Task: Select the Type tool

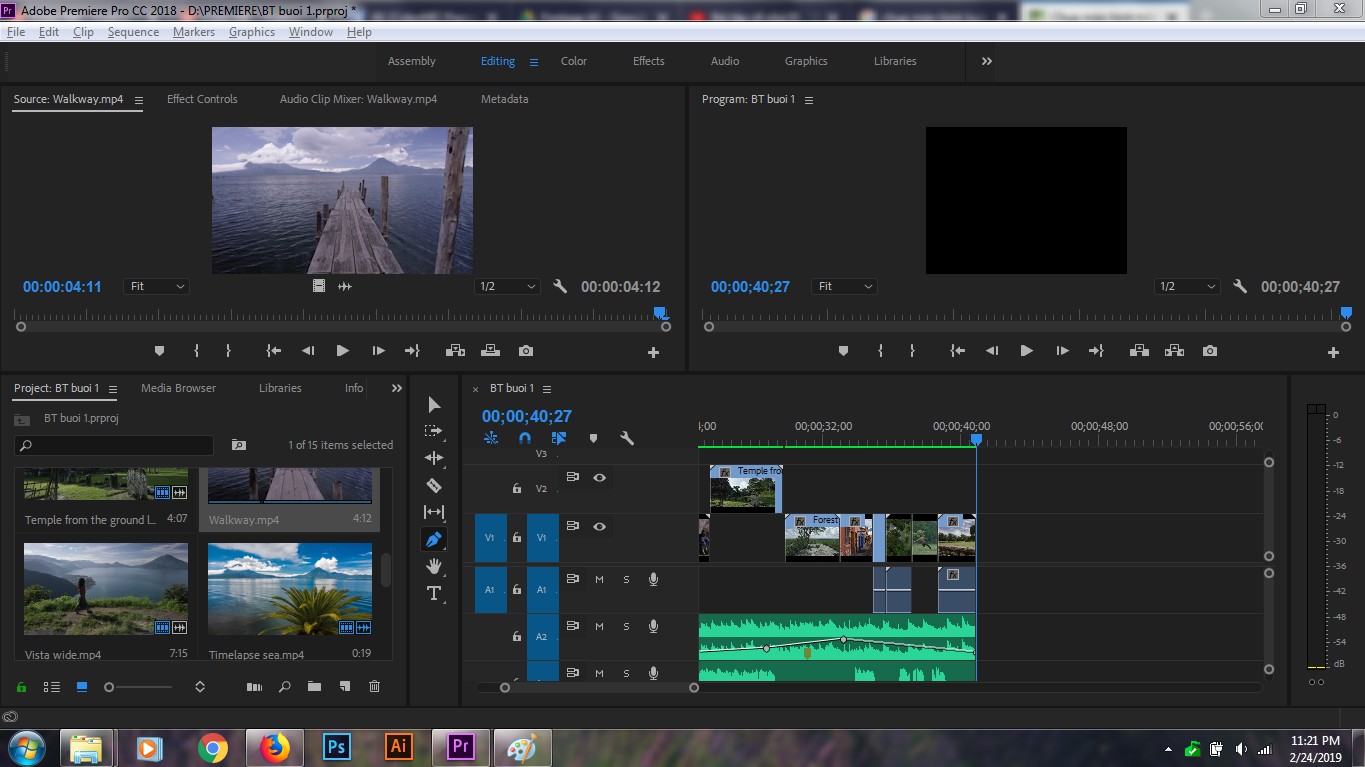Action: click(x=433, y=593)
